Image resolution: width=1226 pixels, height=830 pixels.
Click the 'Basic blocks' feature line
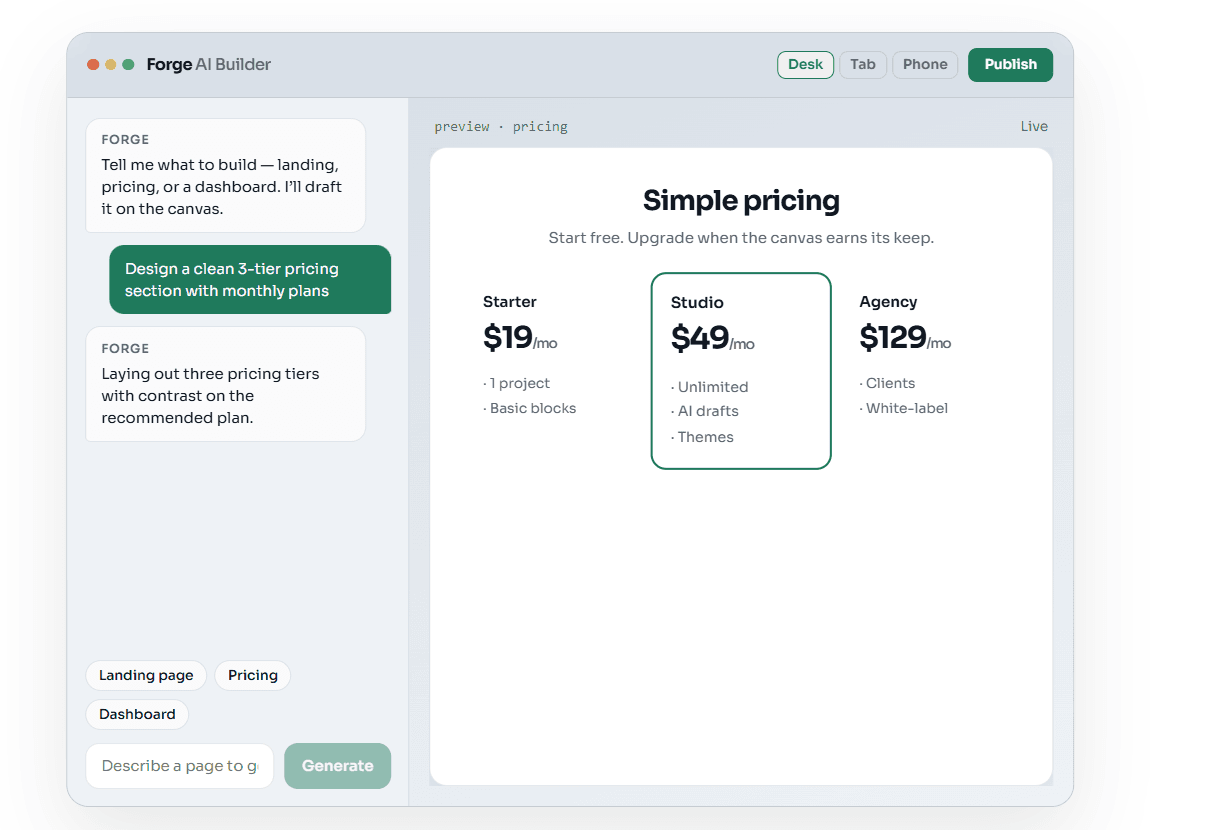pyautogui.click(x=530, y=409)
